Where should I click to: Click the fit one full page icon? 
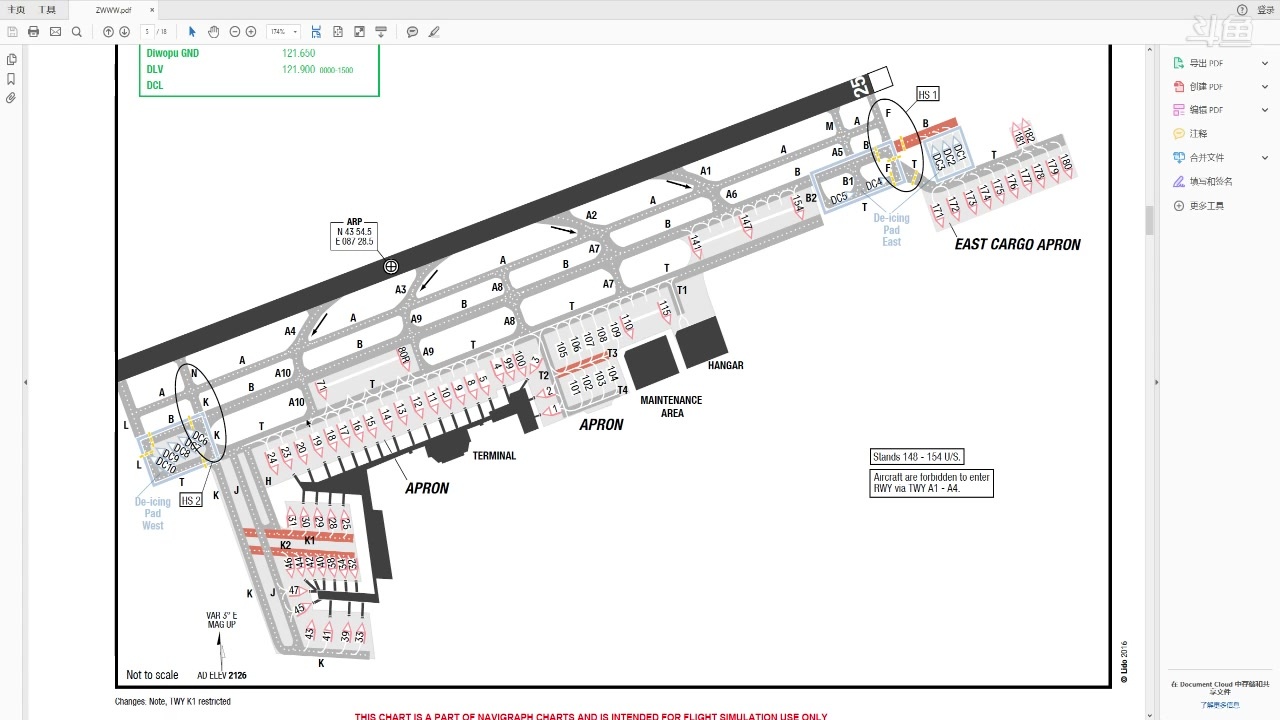click(338, 32)
